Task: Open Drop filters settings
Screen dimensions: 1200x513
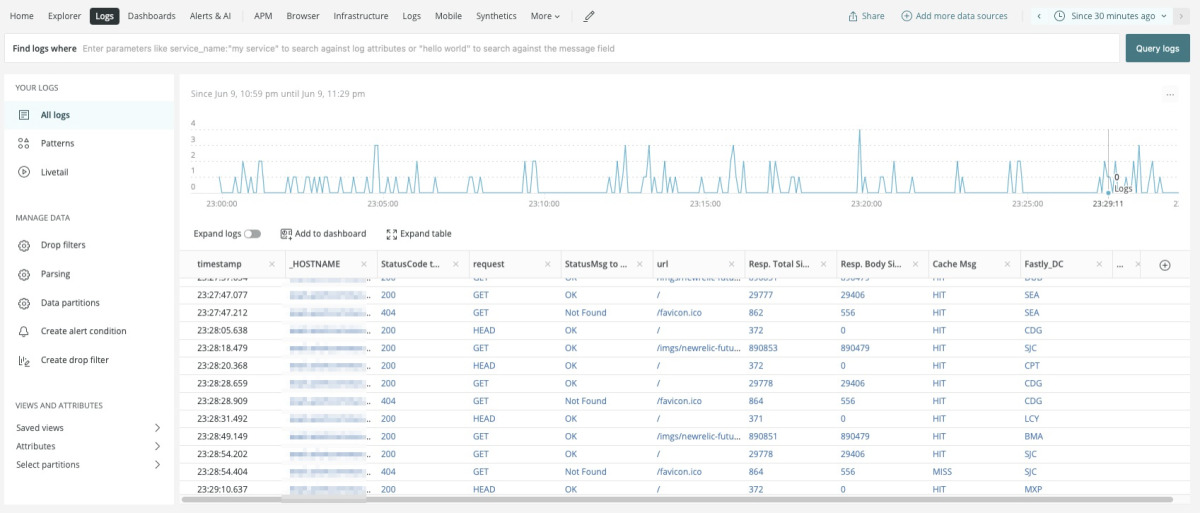Action: [62, 245]
